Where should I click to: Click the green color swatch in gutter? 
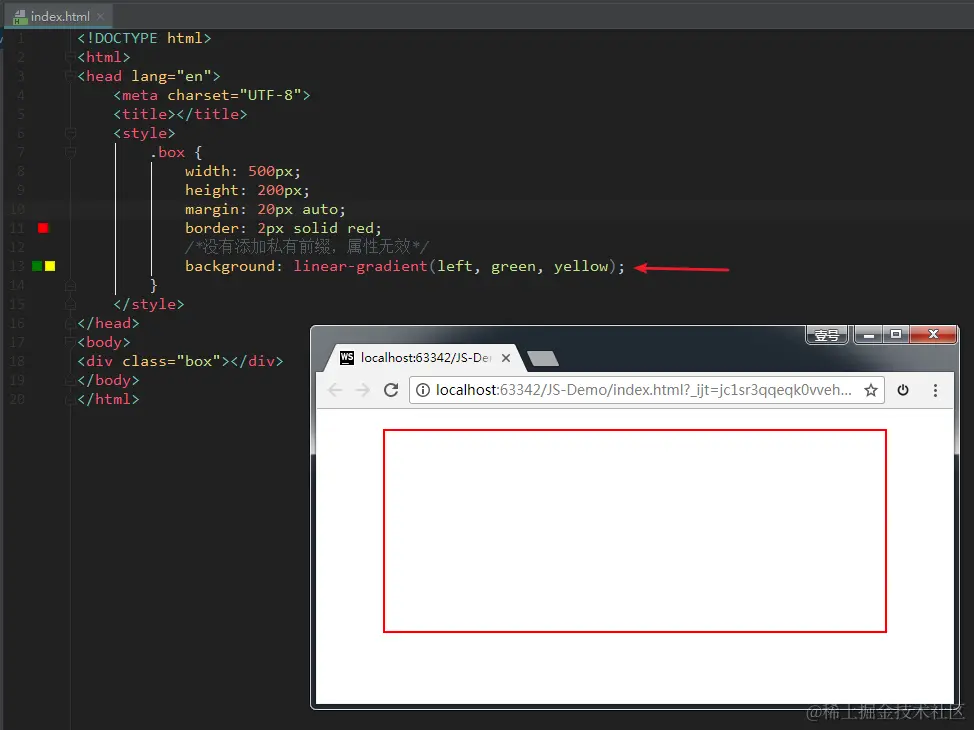(37, 266)
